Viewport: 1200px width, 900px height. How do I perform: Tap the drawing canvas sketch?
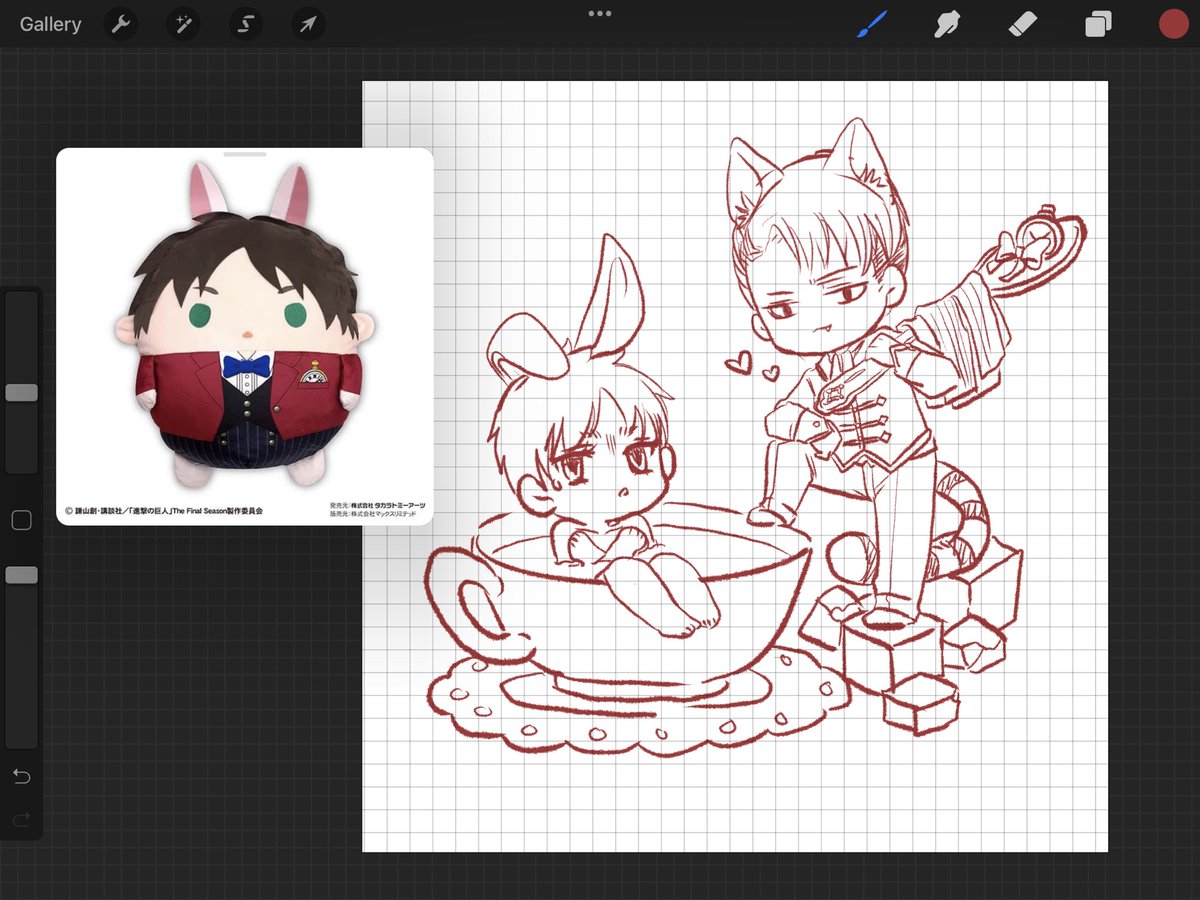pyautogui.click(x=735, y=466)
